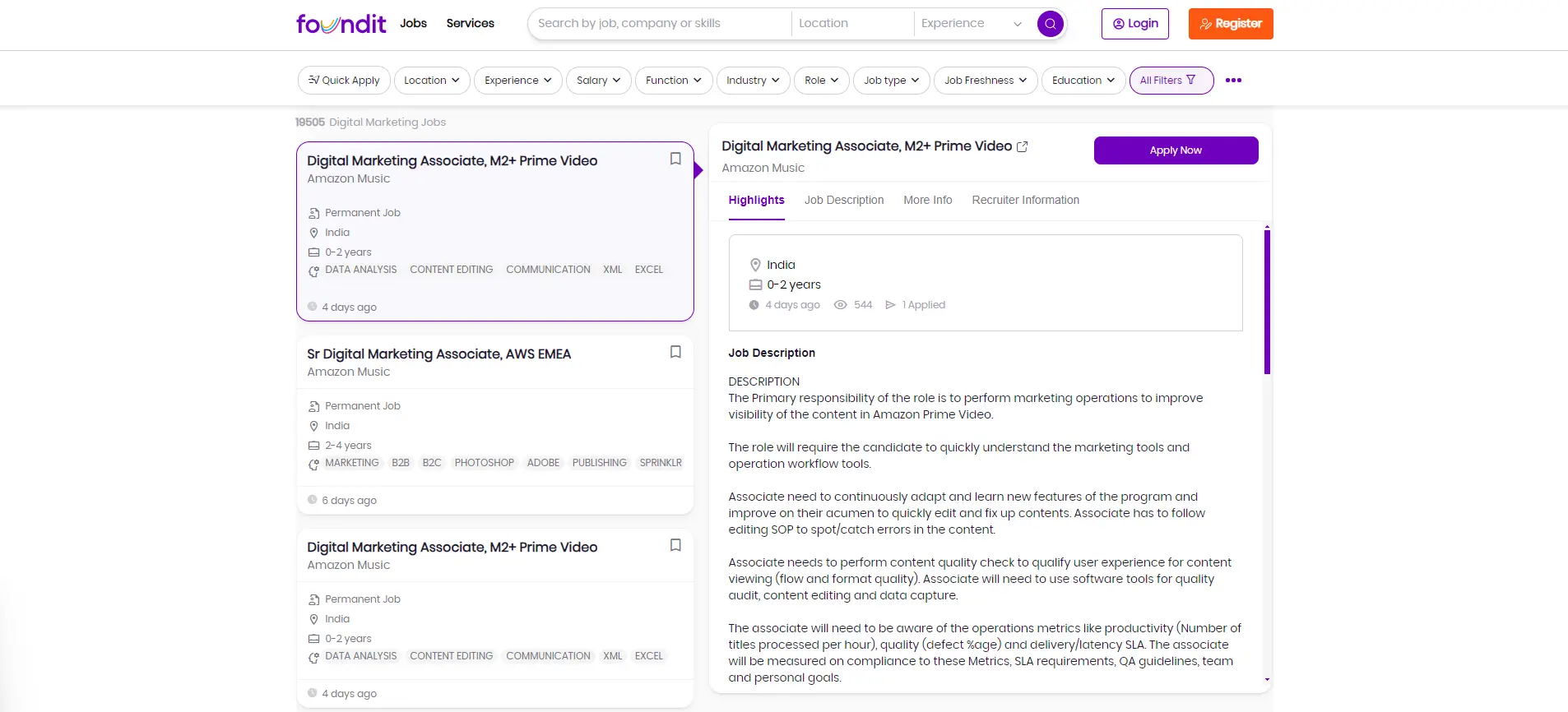
Task: Bookmark the first Digital Marketing Associate job
Action: pos(675,159)
